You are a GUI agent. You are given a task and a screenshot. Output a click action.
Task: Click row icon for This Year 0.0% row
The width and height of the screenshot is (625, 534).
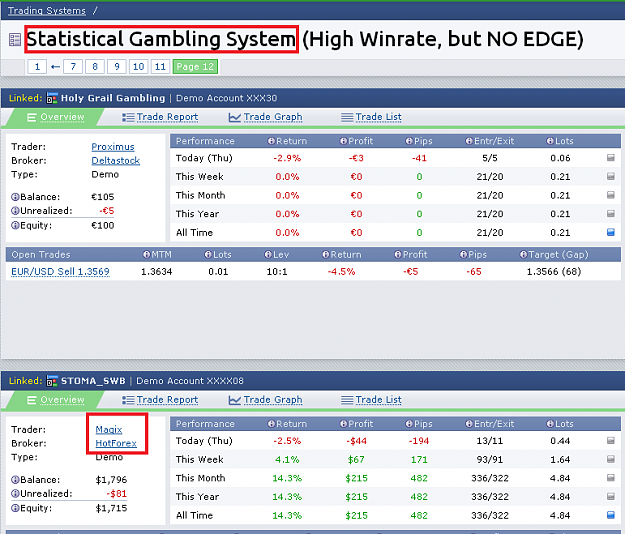coord(611,214)
